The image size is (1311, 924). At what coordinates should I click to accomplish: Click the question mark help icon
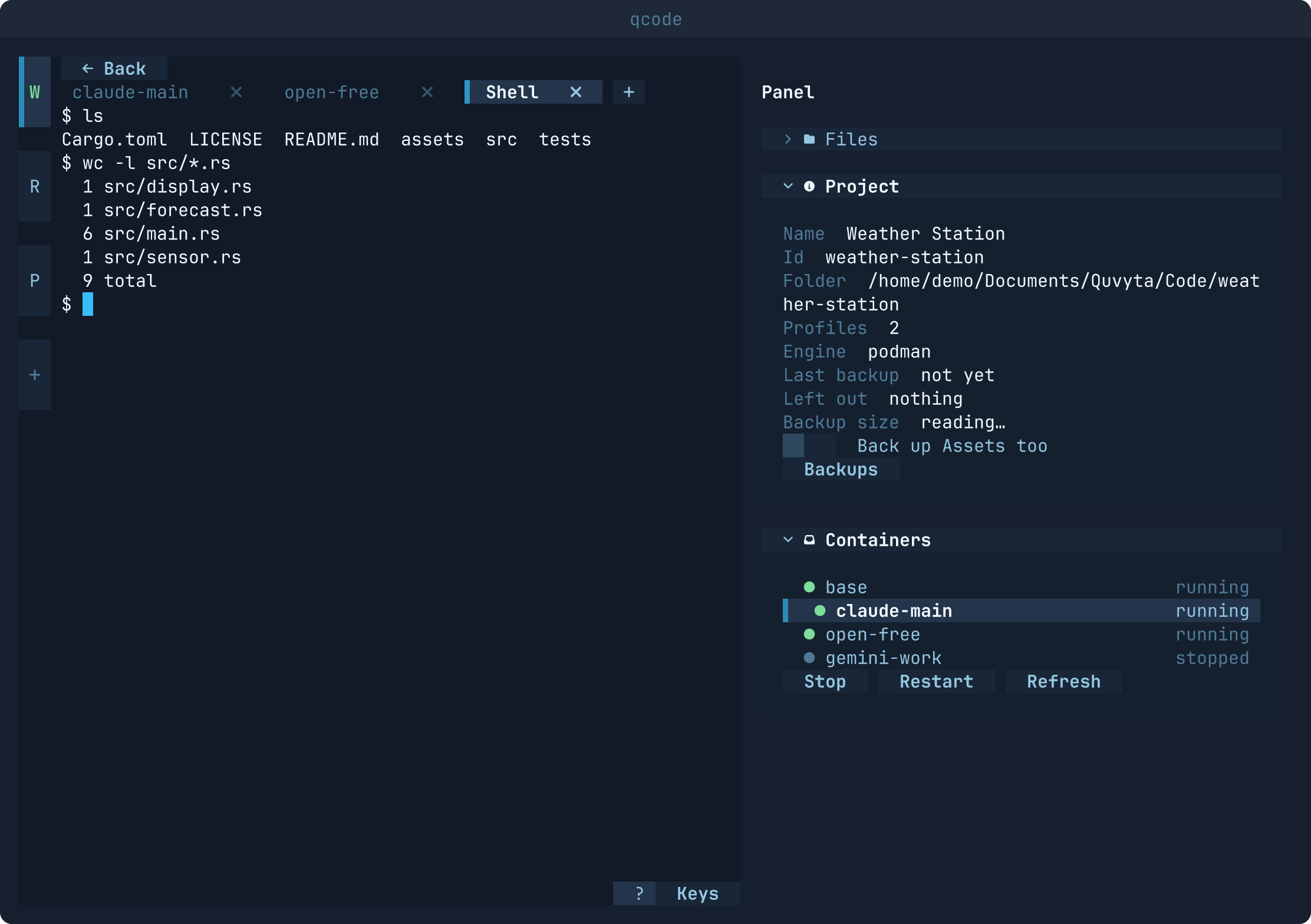[x=640, y=893]
